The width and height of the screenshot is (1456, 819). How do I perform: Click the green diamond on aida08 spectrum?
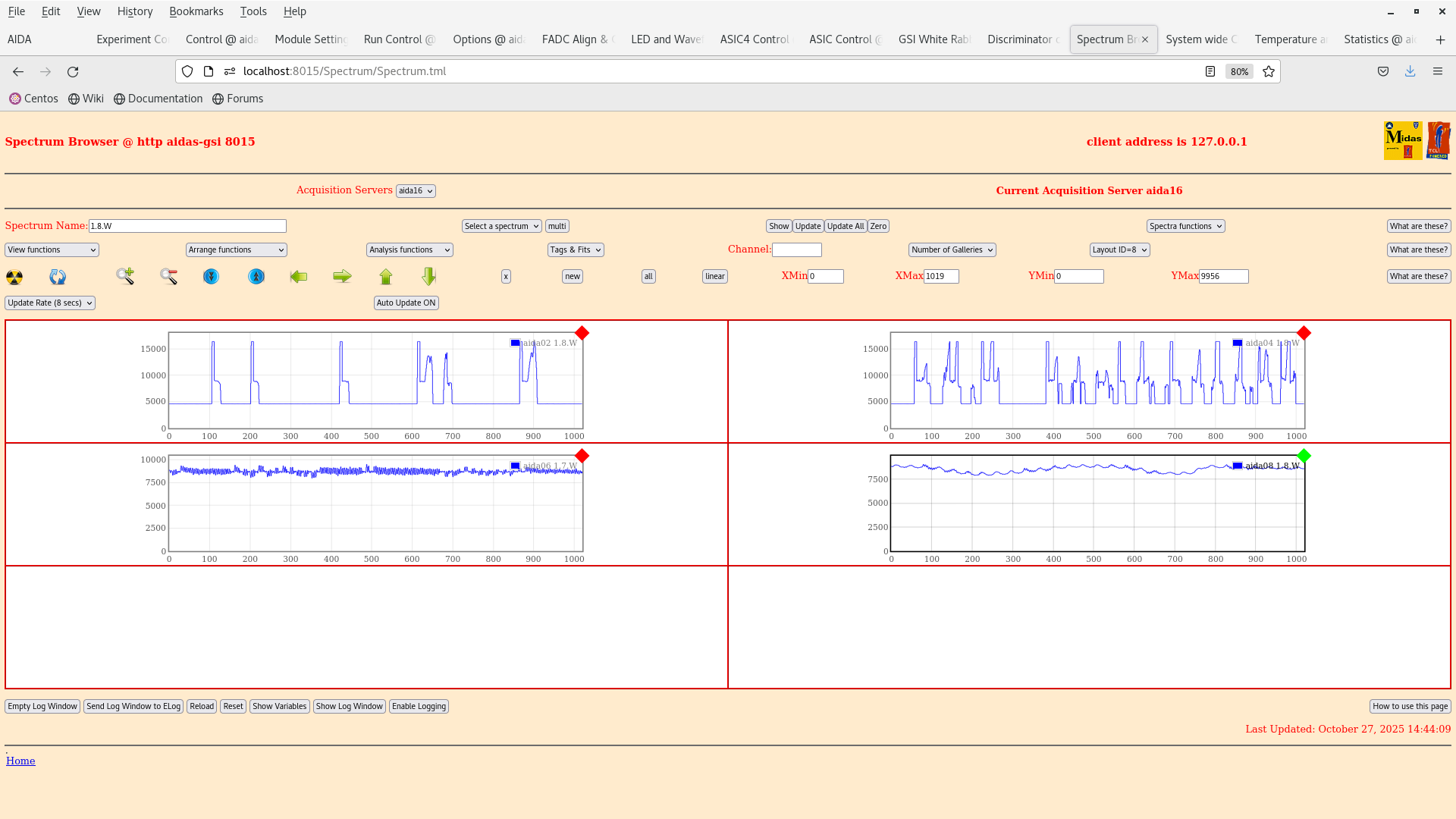pyautogui.click(x=1304, y=456)
